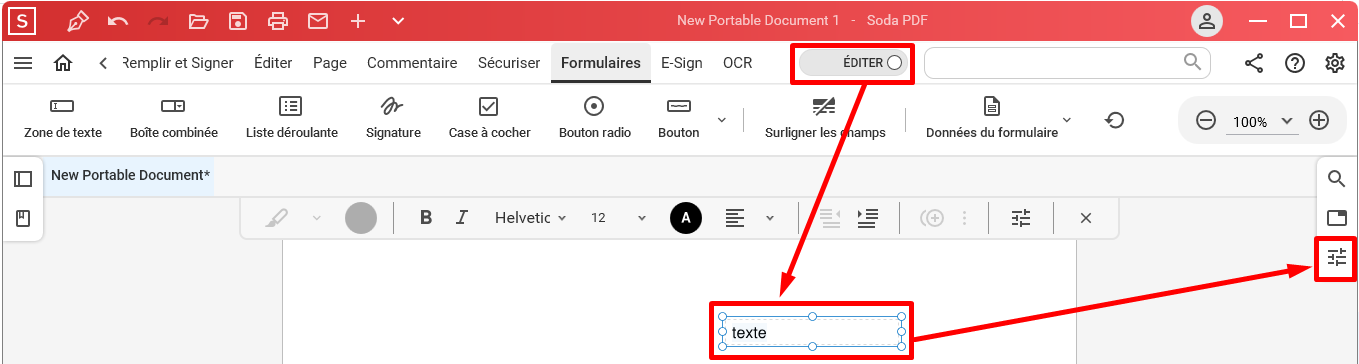Open the bookmarks panel icon
1359x364 pixels.
23,218
